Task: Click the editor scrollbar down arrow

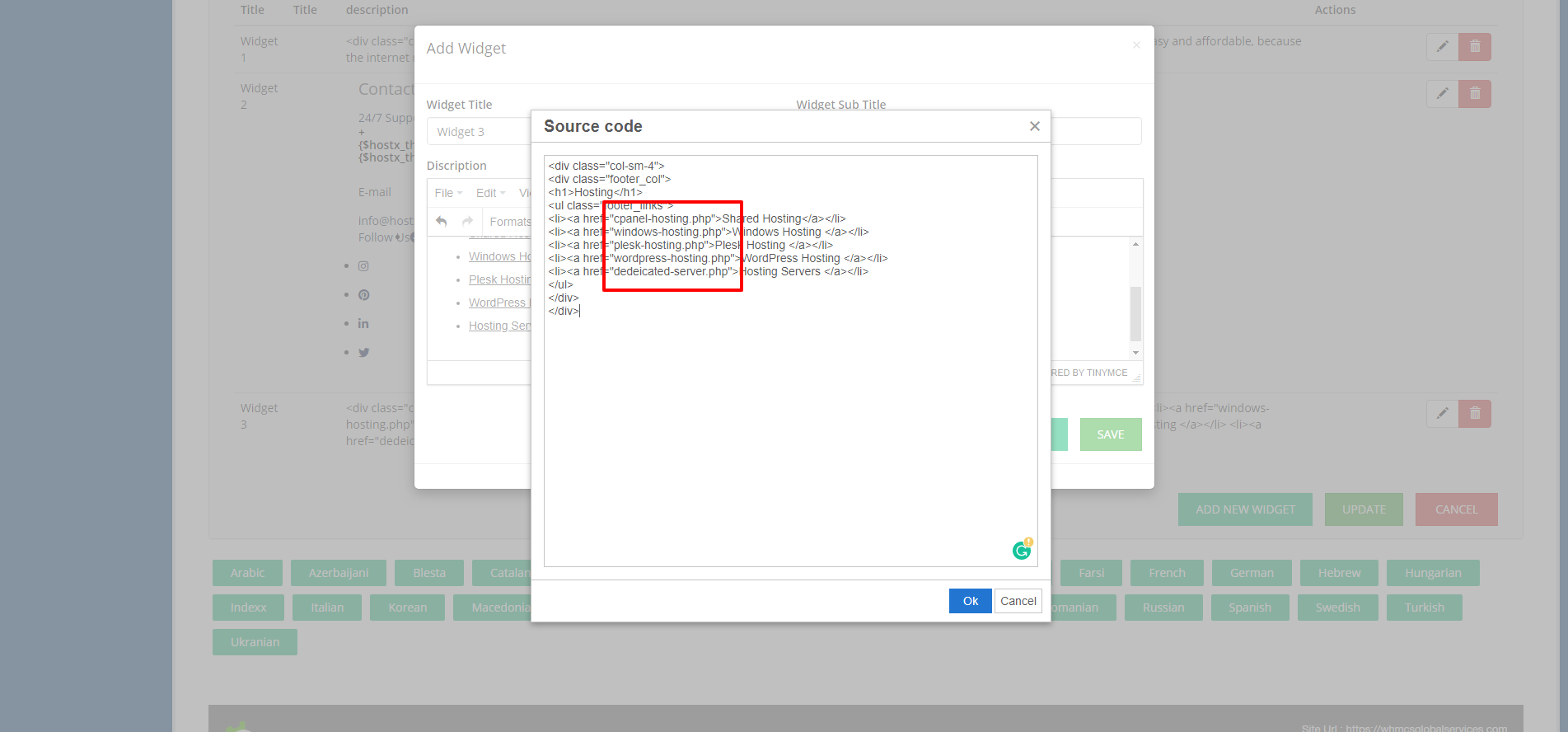Action: (x=1135, y=353)
